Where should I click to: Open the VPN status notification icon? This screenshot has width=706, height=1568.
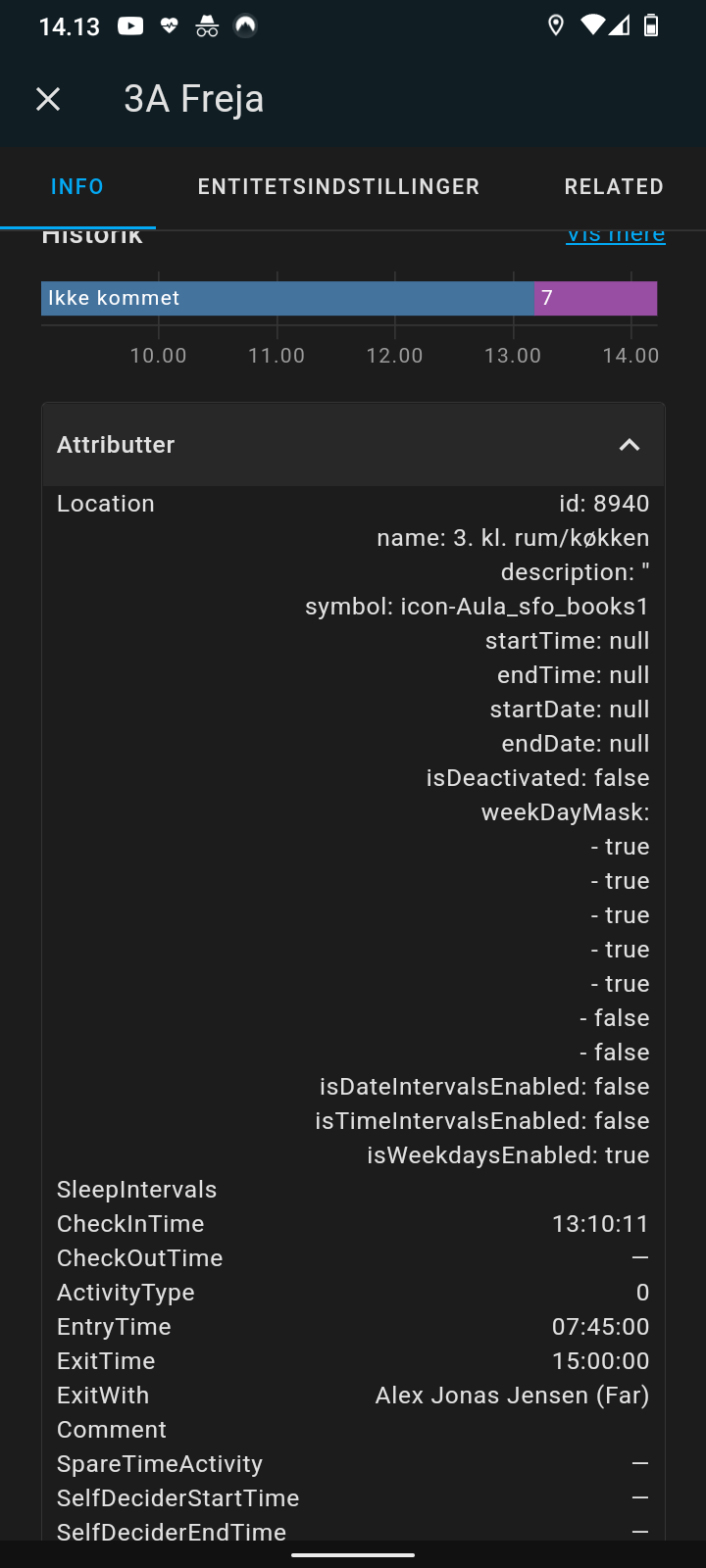click(244, 25)
